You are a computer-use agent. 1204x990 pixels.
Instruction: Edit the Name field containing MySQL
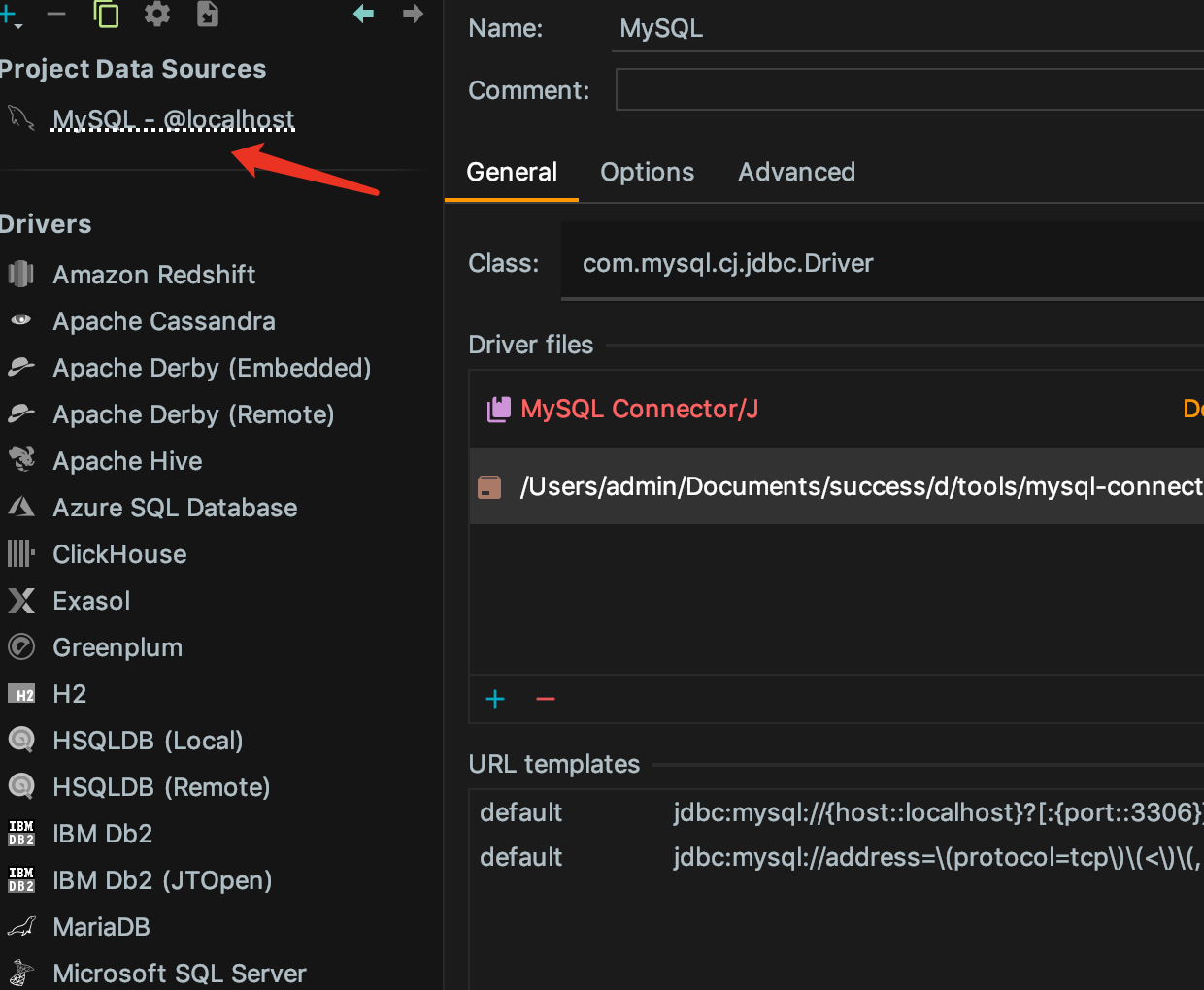[x=908, y=28]
